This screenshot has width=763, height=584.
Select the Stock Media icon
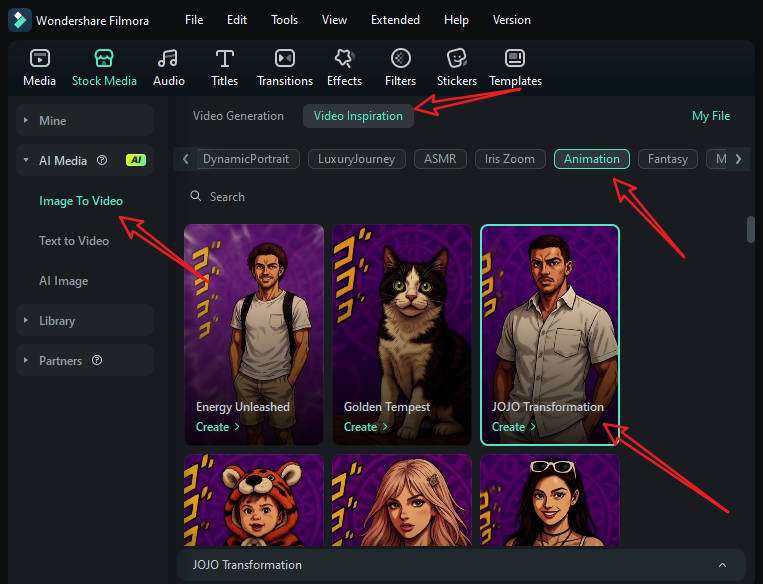click(104, 58)
